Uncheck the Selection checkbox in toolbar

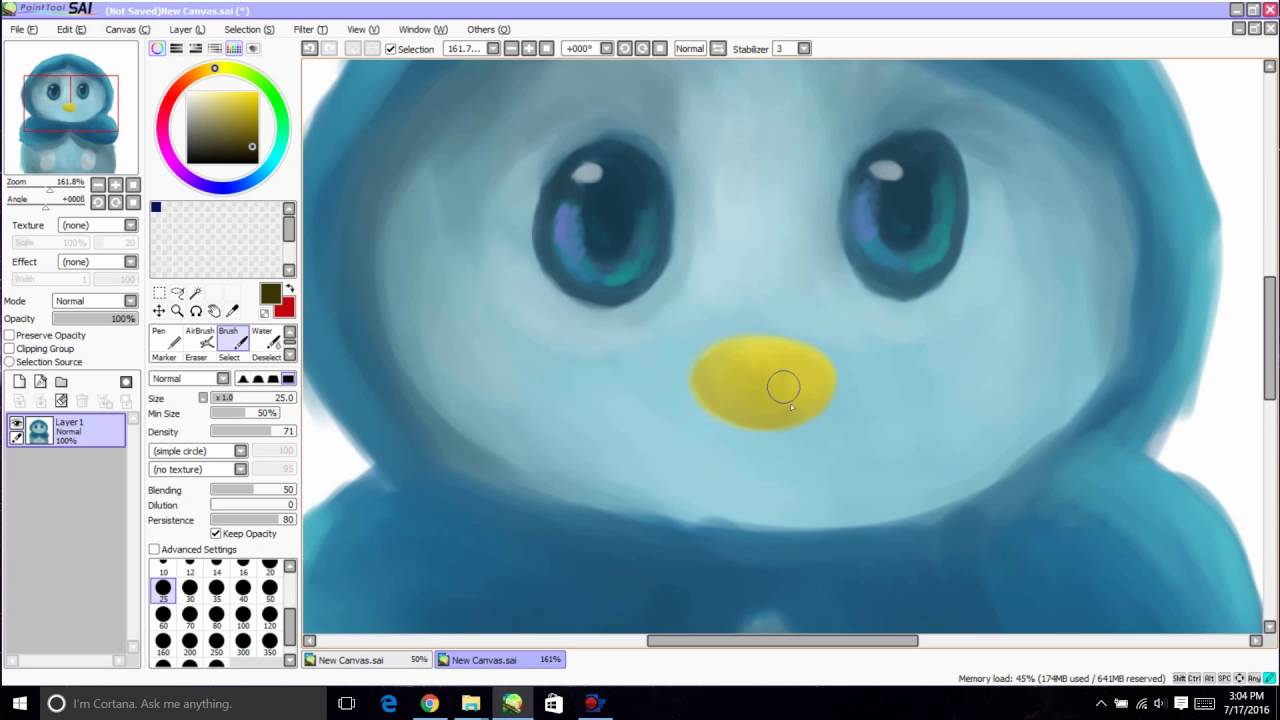pos(391,49)
